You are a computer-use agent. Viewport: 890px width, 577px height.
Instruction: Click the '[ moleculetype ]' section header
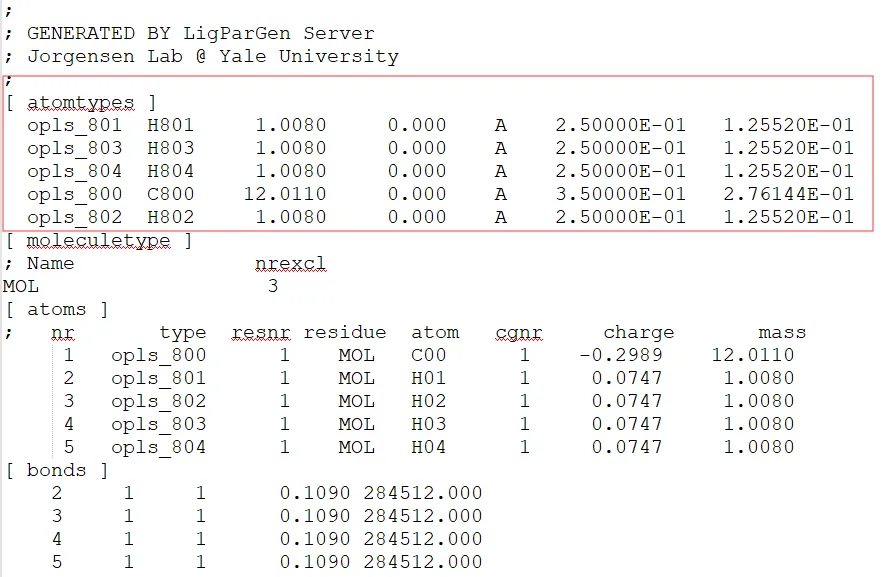[x=99, y=241]
